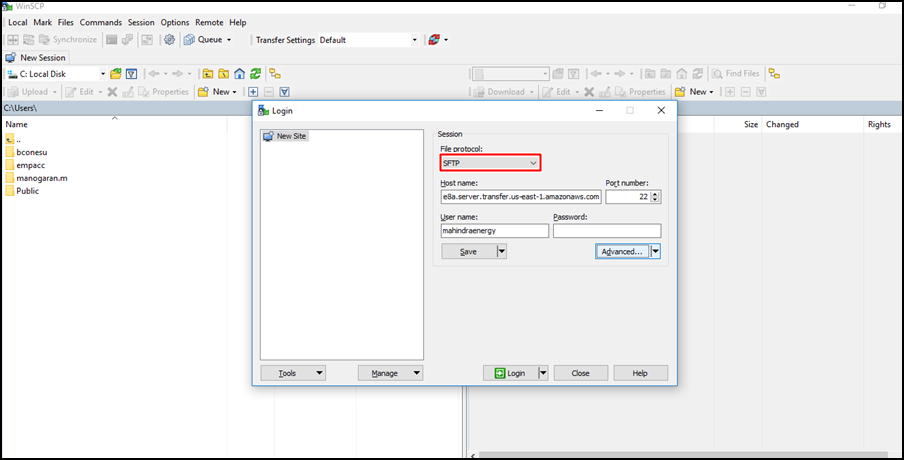904x460 pixels.
Task: Open directory icon in local panel
Action: coord(116,74)
